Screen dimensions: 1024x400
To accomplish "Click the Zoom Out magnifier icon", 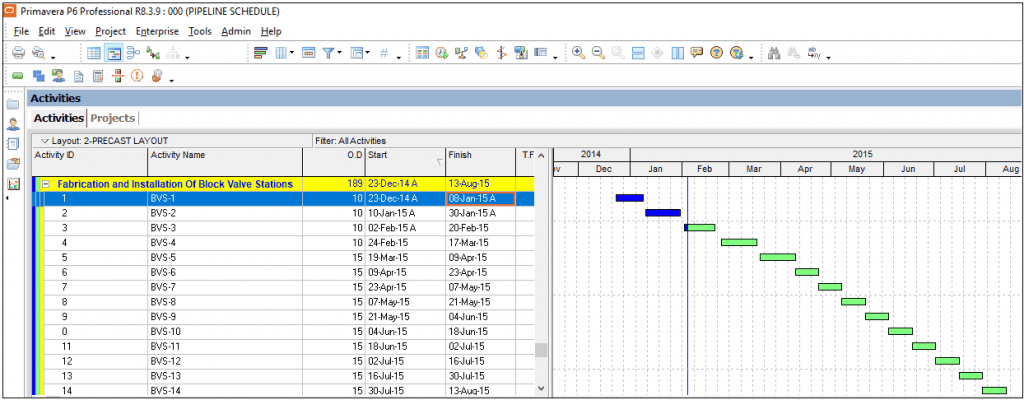I will tap(598, 54).
